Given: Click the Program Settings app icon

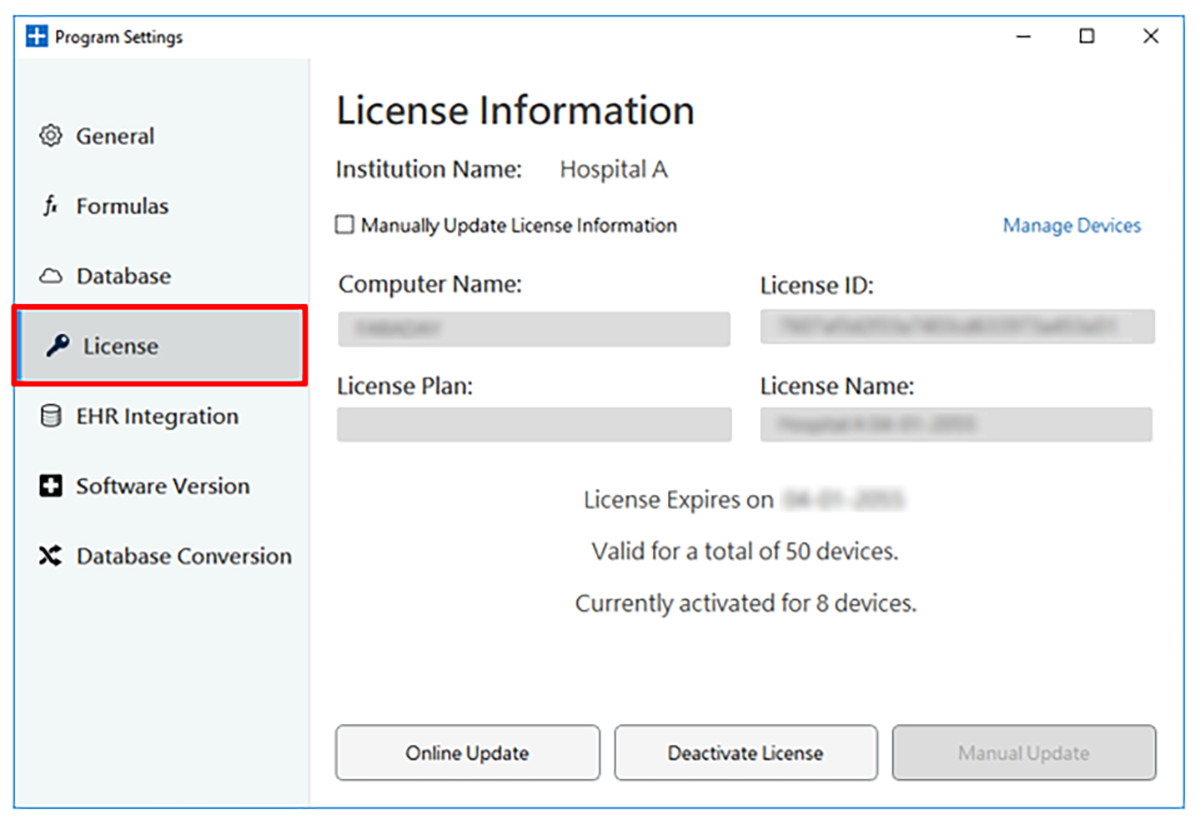Looking at the screenshot, I should coord(37,37).
